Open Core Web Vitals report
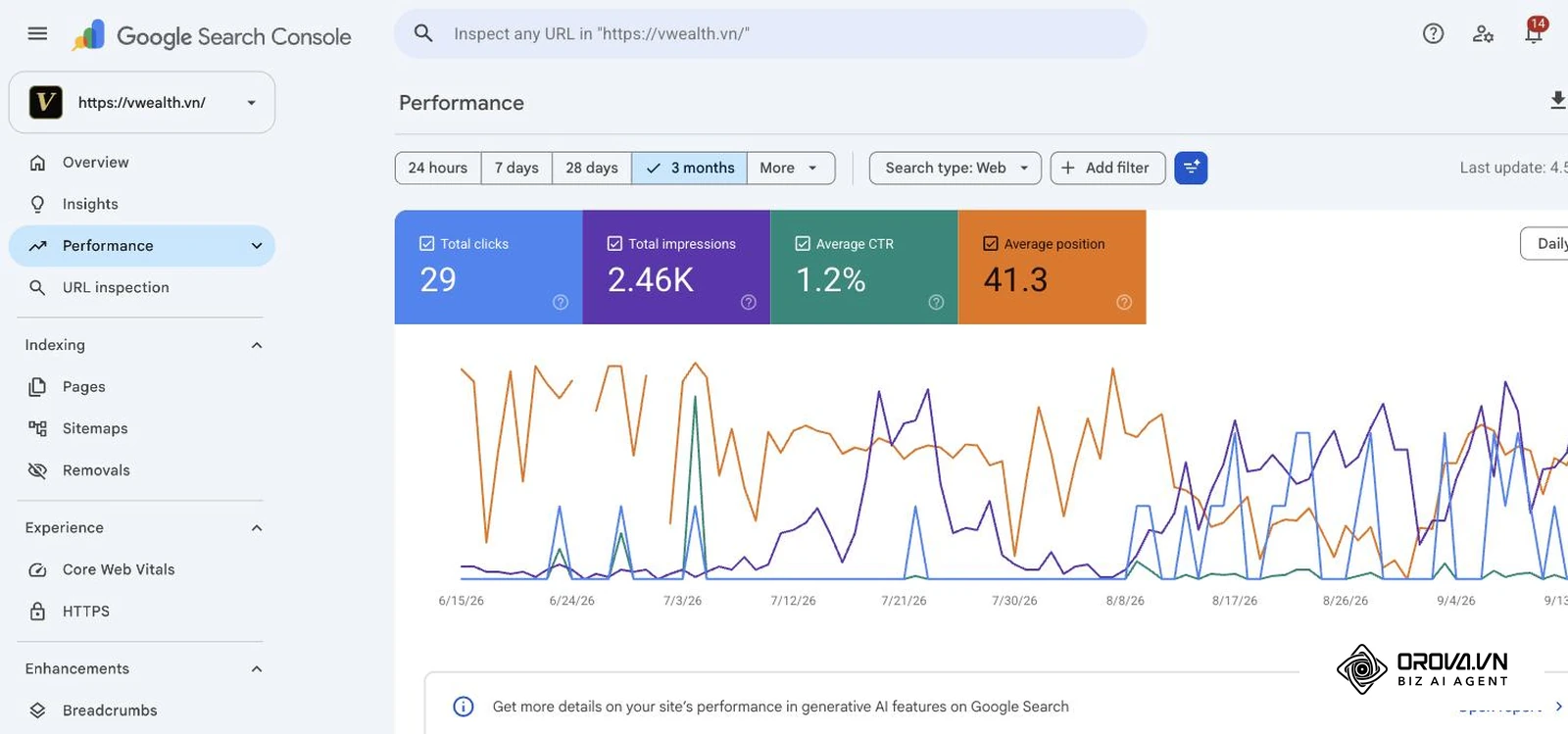 click(142, 569)
